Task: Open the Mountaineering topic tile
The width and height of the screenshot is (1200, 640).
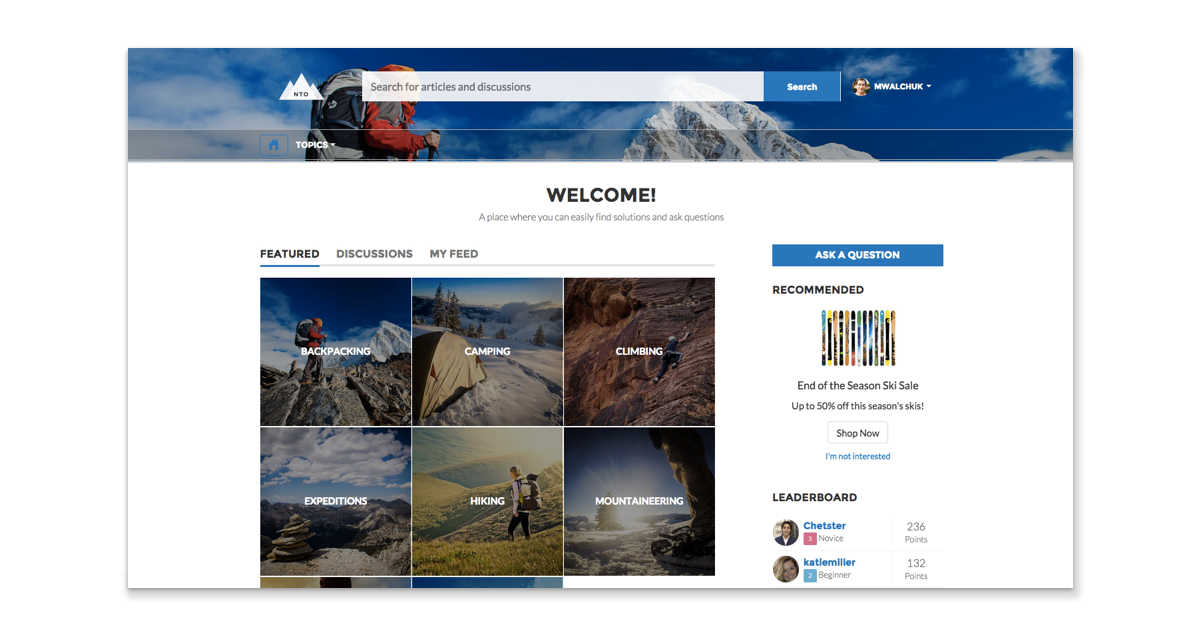Action: coord(639,502)
